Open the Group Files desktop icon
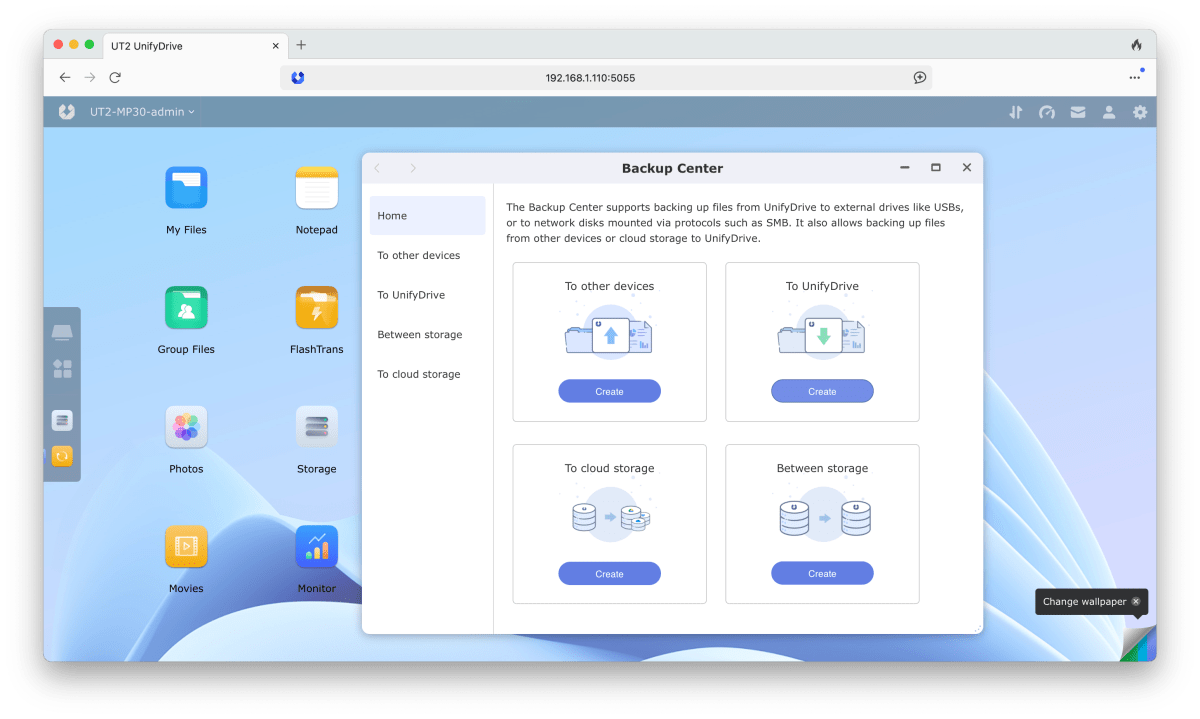 pos(186,308)
